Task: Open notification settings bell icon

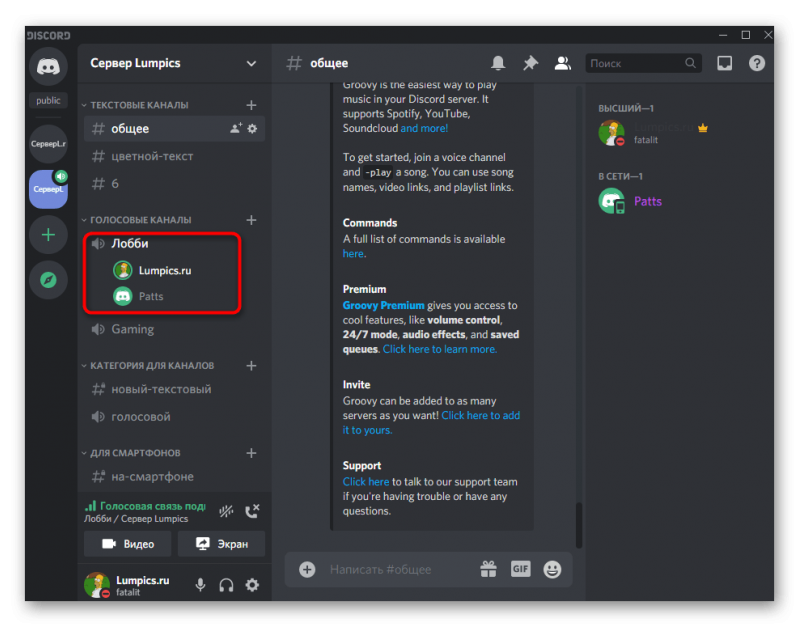Action: tap(498, 63)
